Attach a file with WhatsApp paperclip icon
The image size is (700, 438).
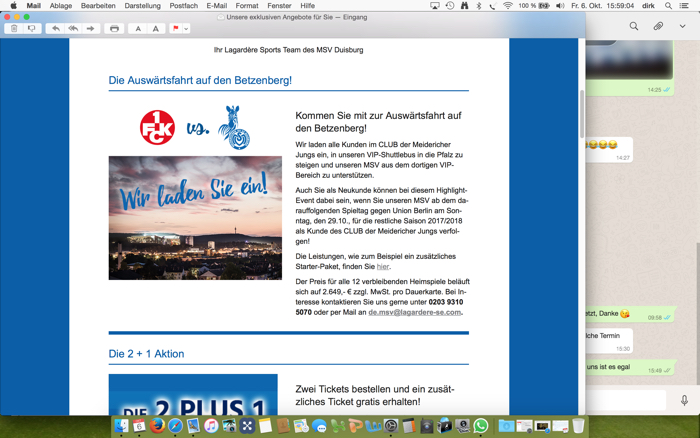coord(658,26)
